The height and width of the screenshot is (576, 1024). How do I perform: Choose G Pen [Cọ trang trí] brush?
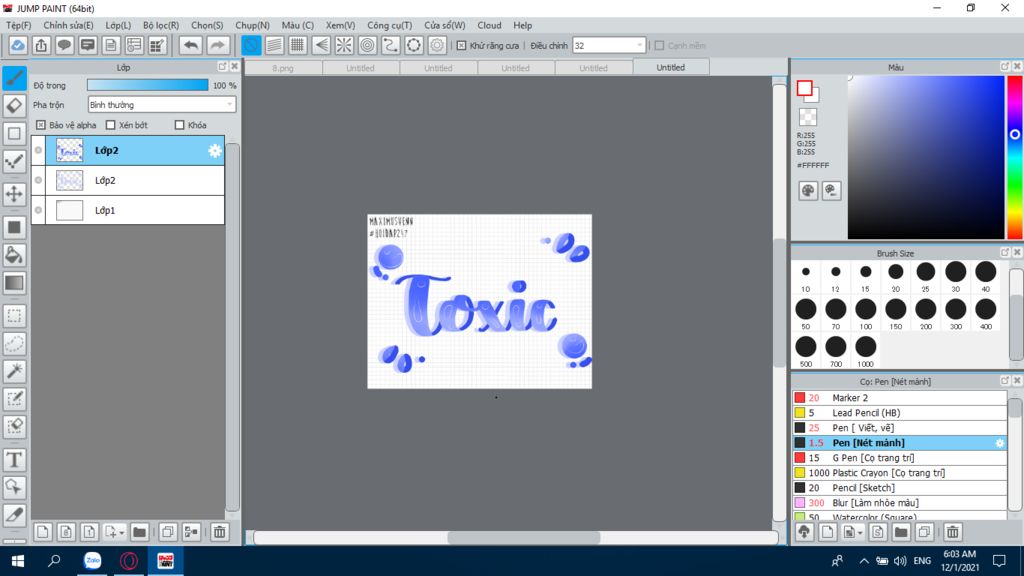click(x=899, y=458)
